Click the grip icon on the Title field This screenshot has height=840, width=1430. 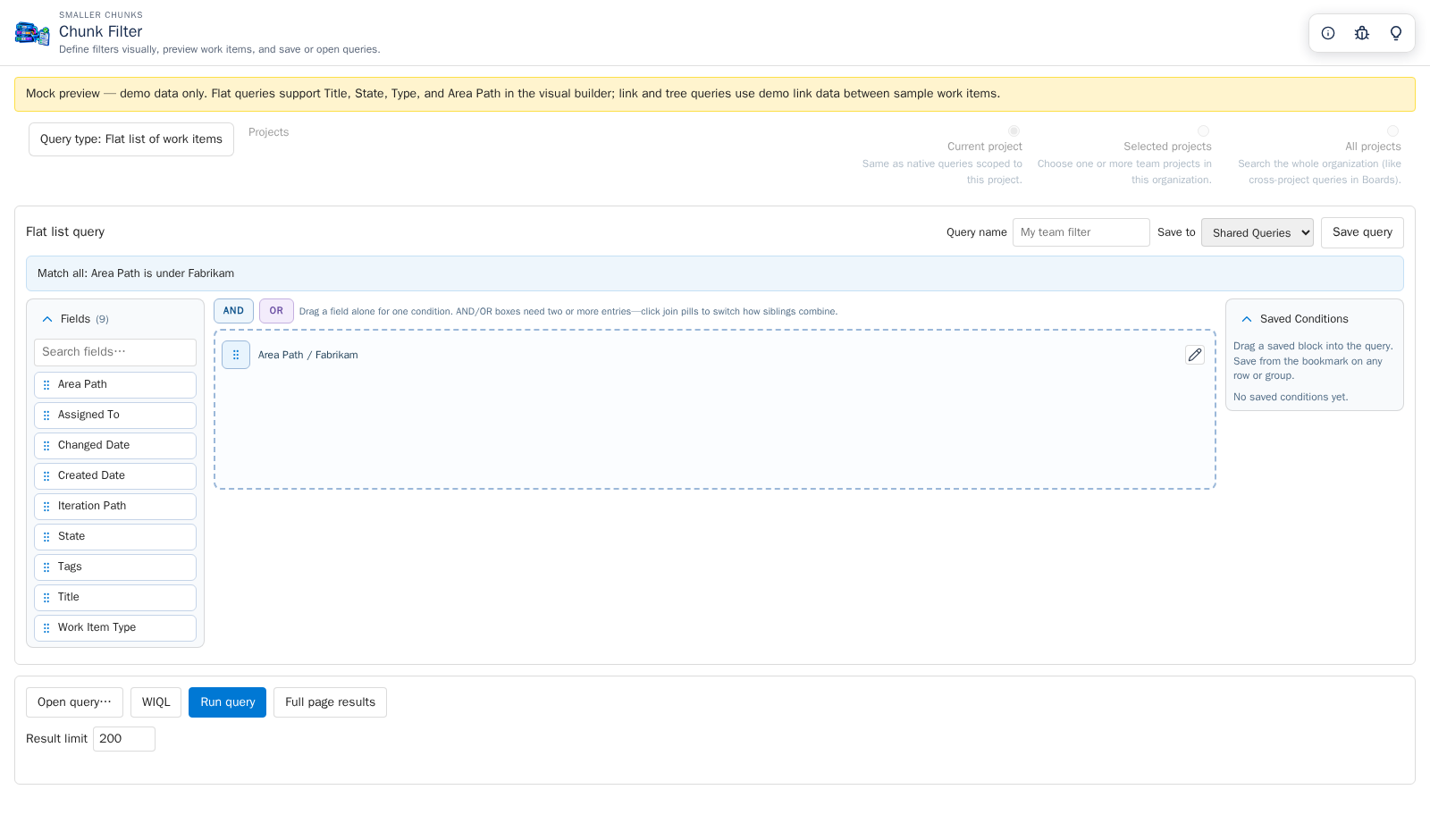[x=46, y=598]
